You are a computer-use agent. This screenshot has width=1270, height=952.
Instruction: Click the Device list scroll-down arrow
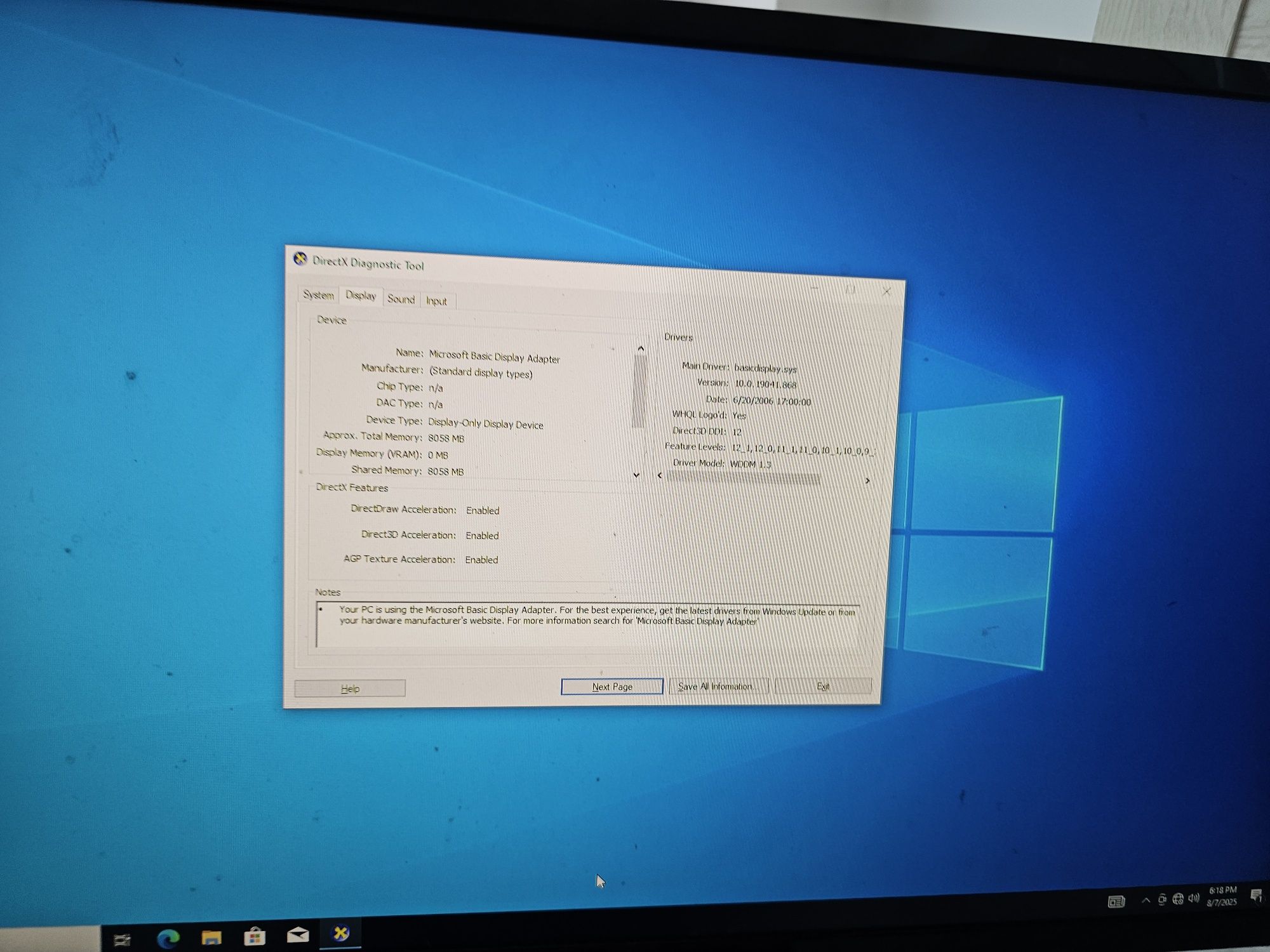(636, 475)
